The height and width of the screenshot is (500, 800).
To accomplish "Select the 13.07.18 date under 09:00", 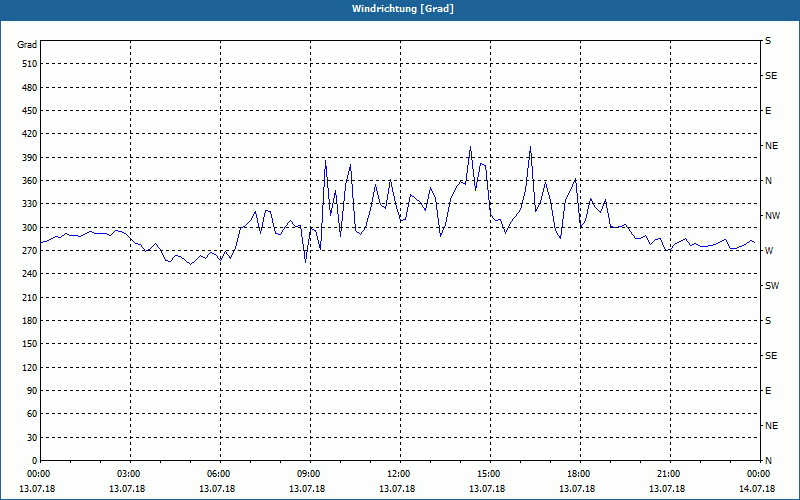I will click(307, 489).
